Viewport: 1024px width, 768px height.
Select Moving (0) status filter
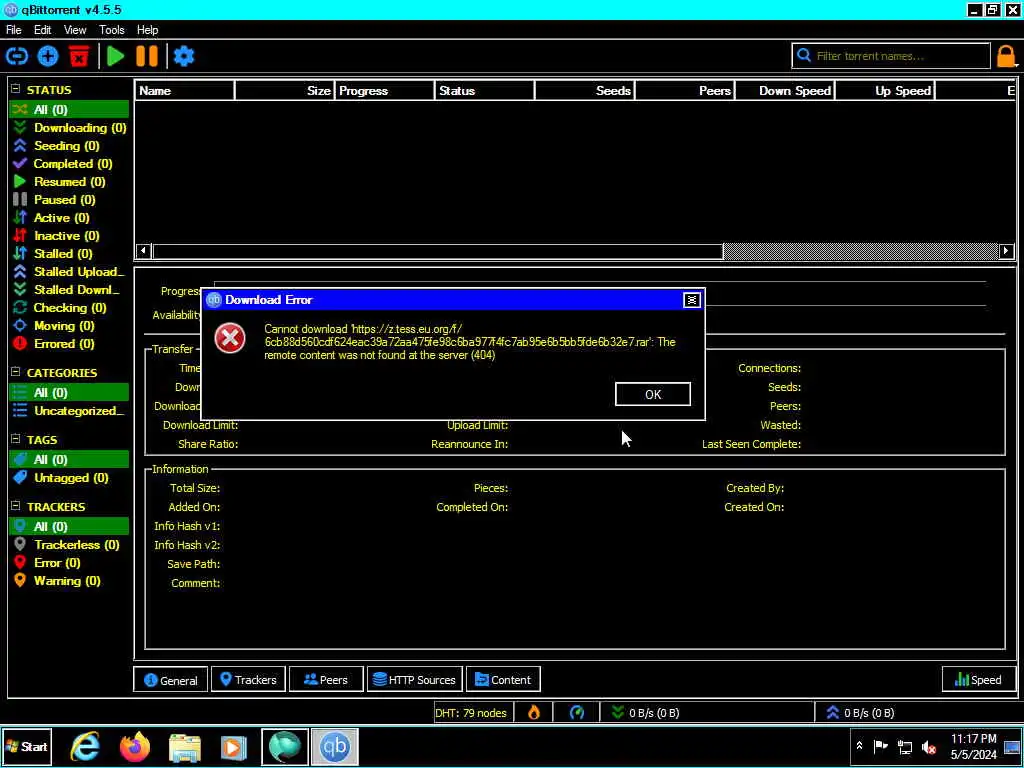[x=69, y=325]
